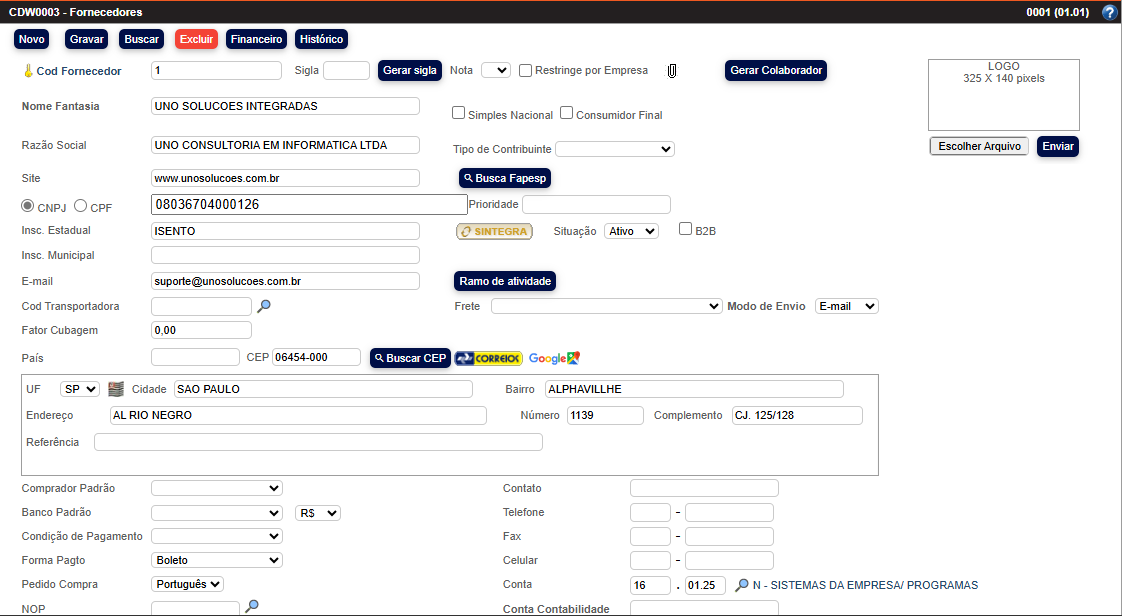The width and height of the screenshot is (1122, 616).
Task: Click the Correios icon beside Buscar CEP
Action: (490, 358)
